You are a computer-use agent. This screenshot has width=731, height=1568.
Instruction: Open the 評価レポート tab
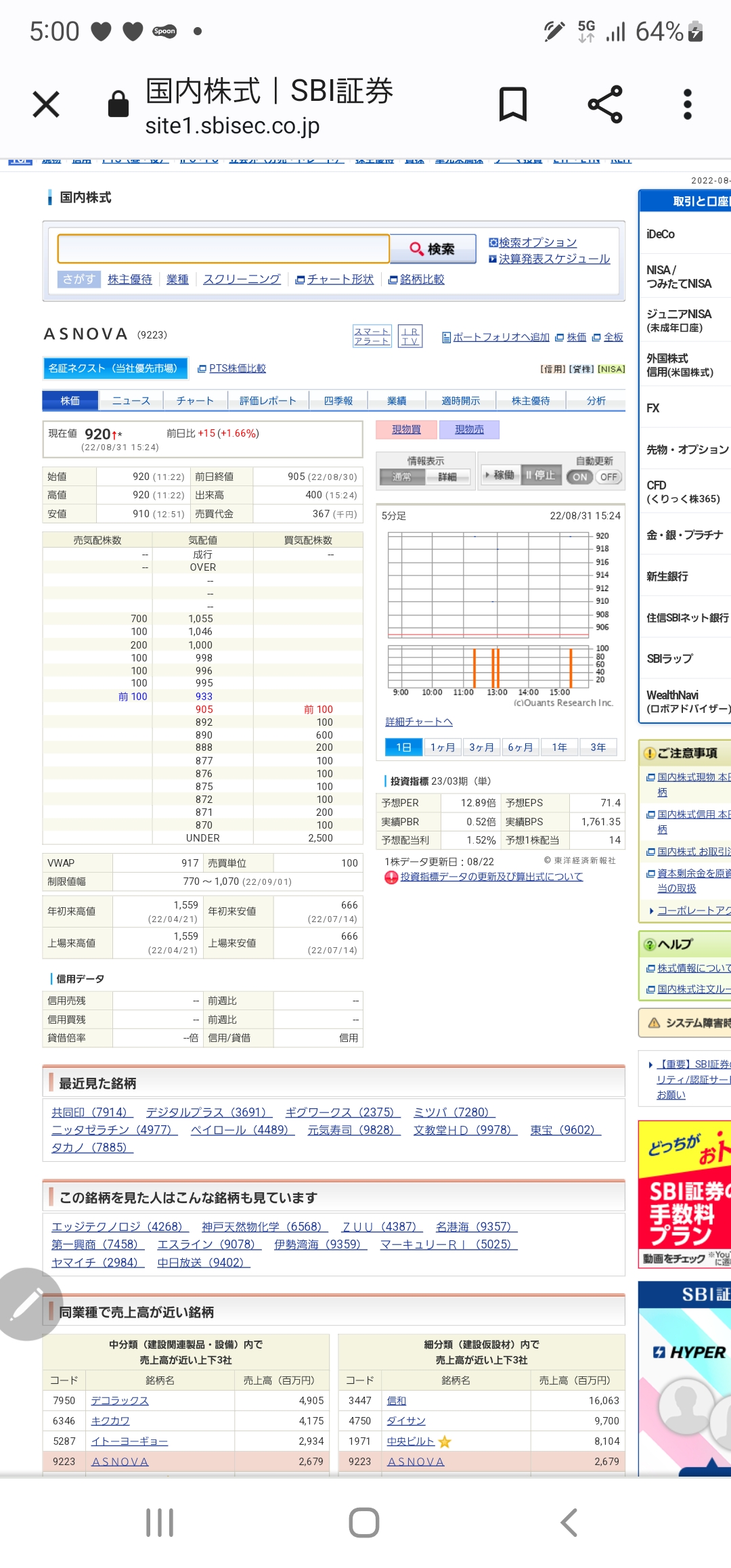(x=268, y=401)
